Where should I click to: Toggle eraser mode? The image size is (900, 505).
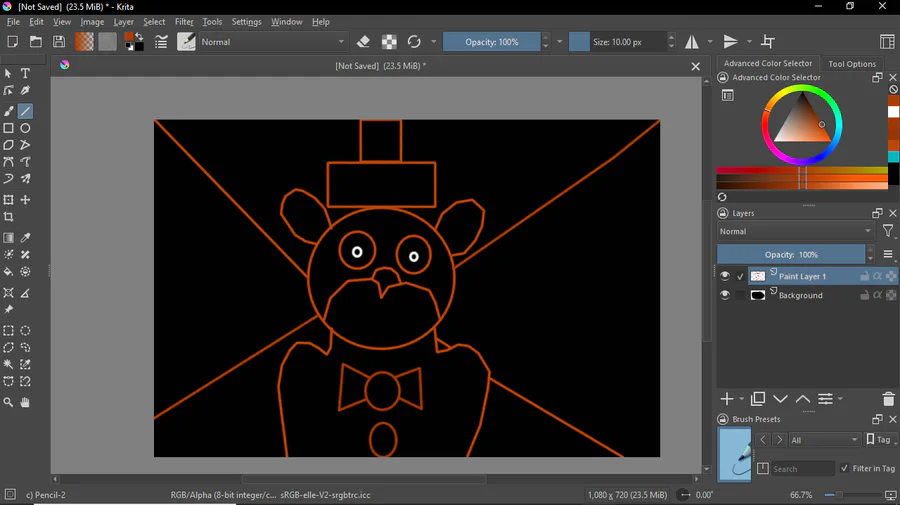click(x=363, y=42)
